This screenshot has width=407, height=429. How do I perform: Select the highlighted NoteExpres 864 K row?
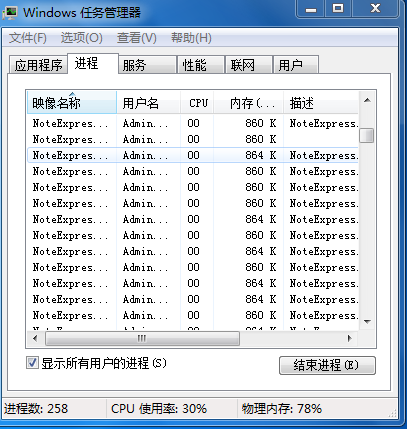pos(193,155)
